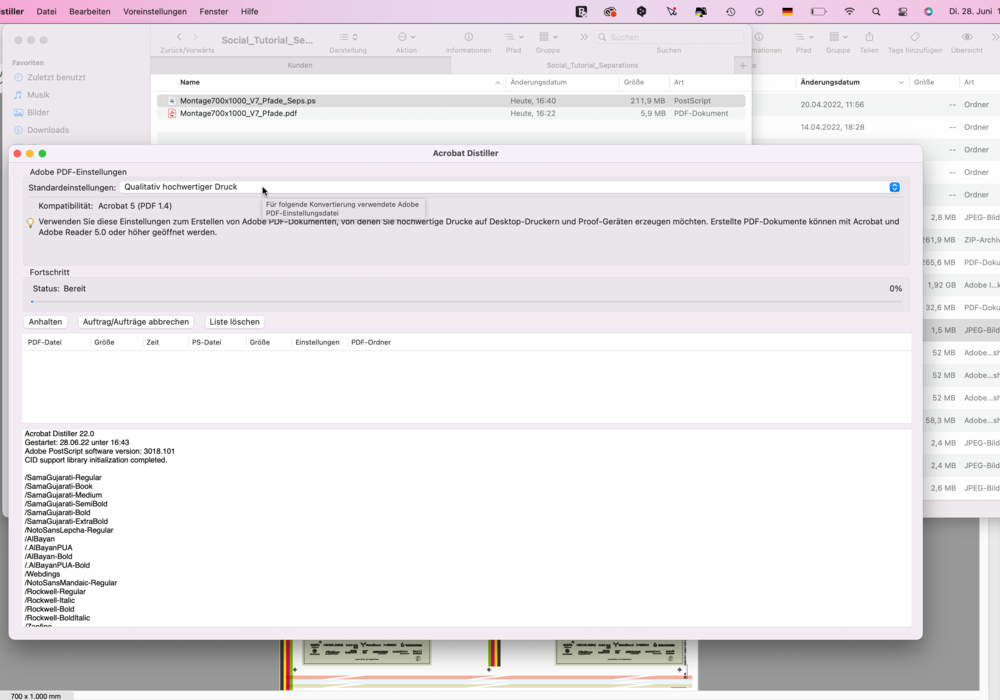
Task: Open the Standardeinstellungen dropdown in Distiller
Action: [x=510, y=187]
